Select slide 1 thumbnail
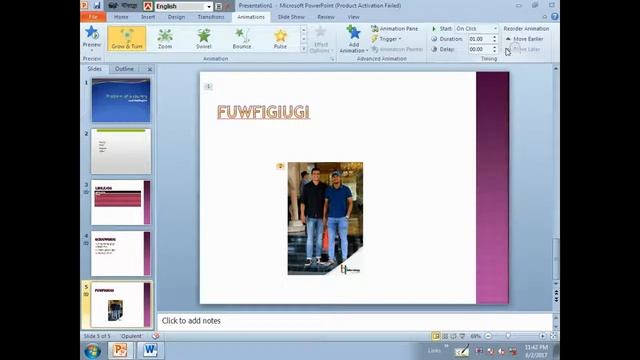 point(121,100)
